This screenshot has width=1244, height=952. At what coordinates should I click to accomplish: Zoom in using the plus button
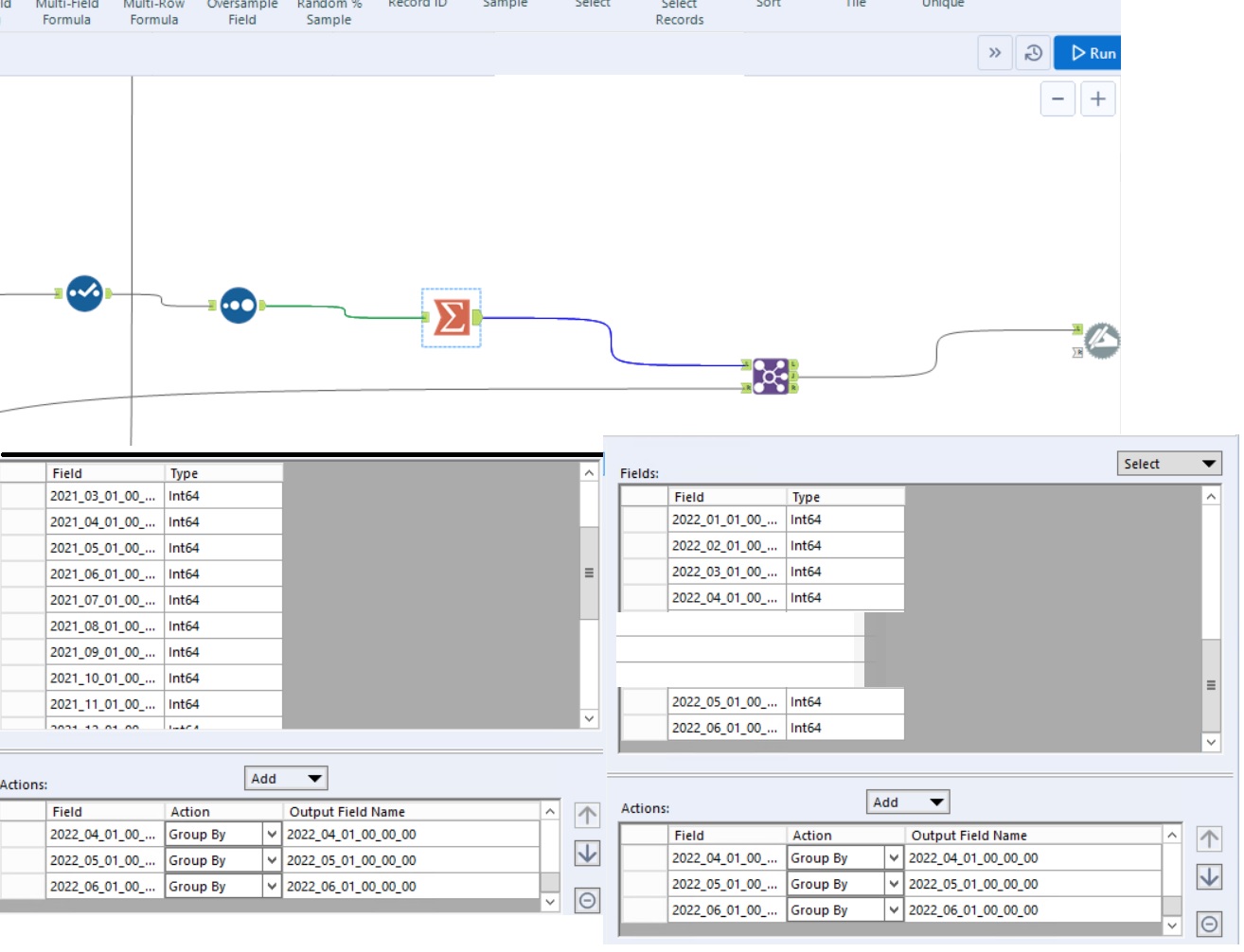(1098, 98)
